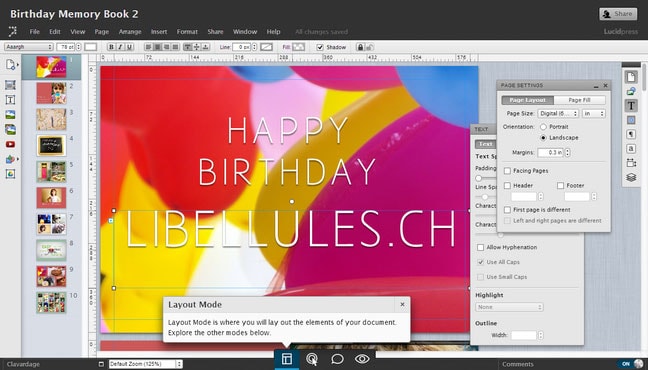Select the text box tool in left sidebar

click(x=10, y=100)
